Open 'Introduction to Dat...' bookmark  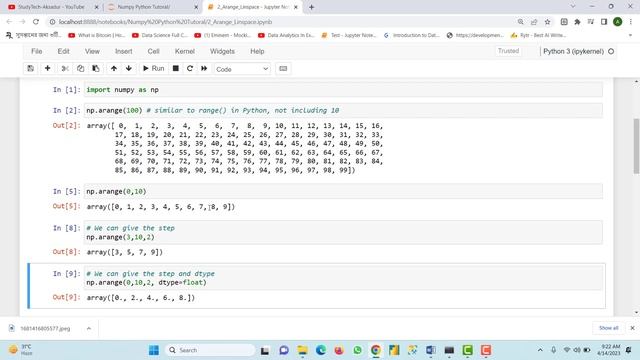point(411,36)
